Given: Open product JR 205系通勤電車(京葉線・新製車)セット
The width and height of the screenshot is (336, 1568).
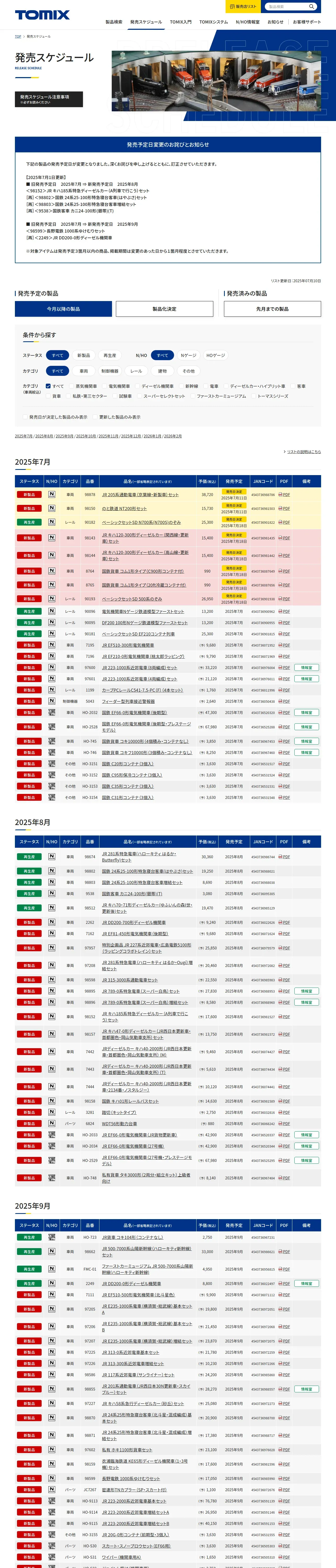Looking at the screenshot, I should point(140,495).
